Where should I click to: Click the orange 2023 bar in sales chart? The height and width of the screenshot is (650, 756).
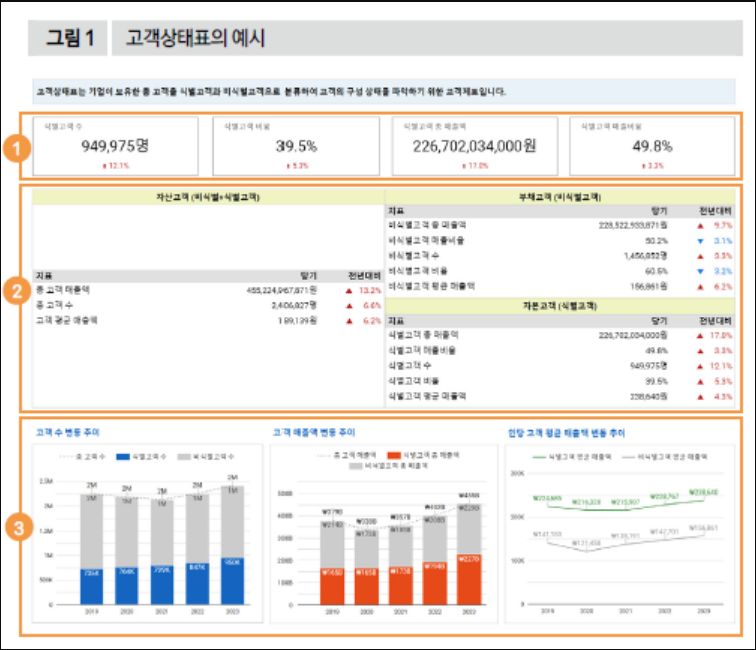pyautogui.click(x=469, y=580)
